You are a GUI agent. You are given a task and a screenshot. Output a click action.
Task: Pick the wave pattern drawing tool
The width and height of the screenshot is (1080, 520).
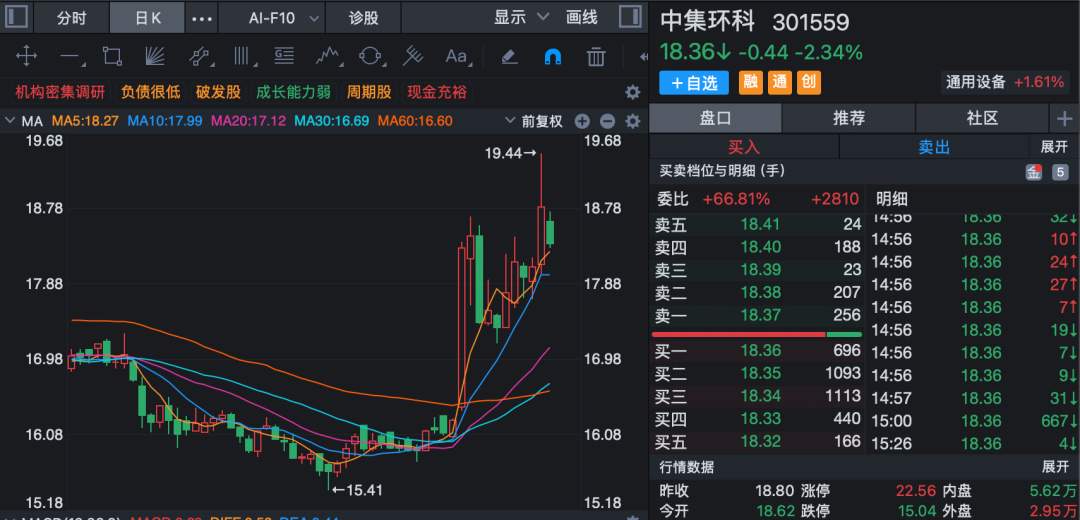[326, 56]
